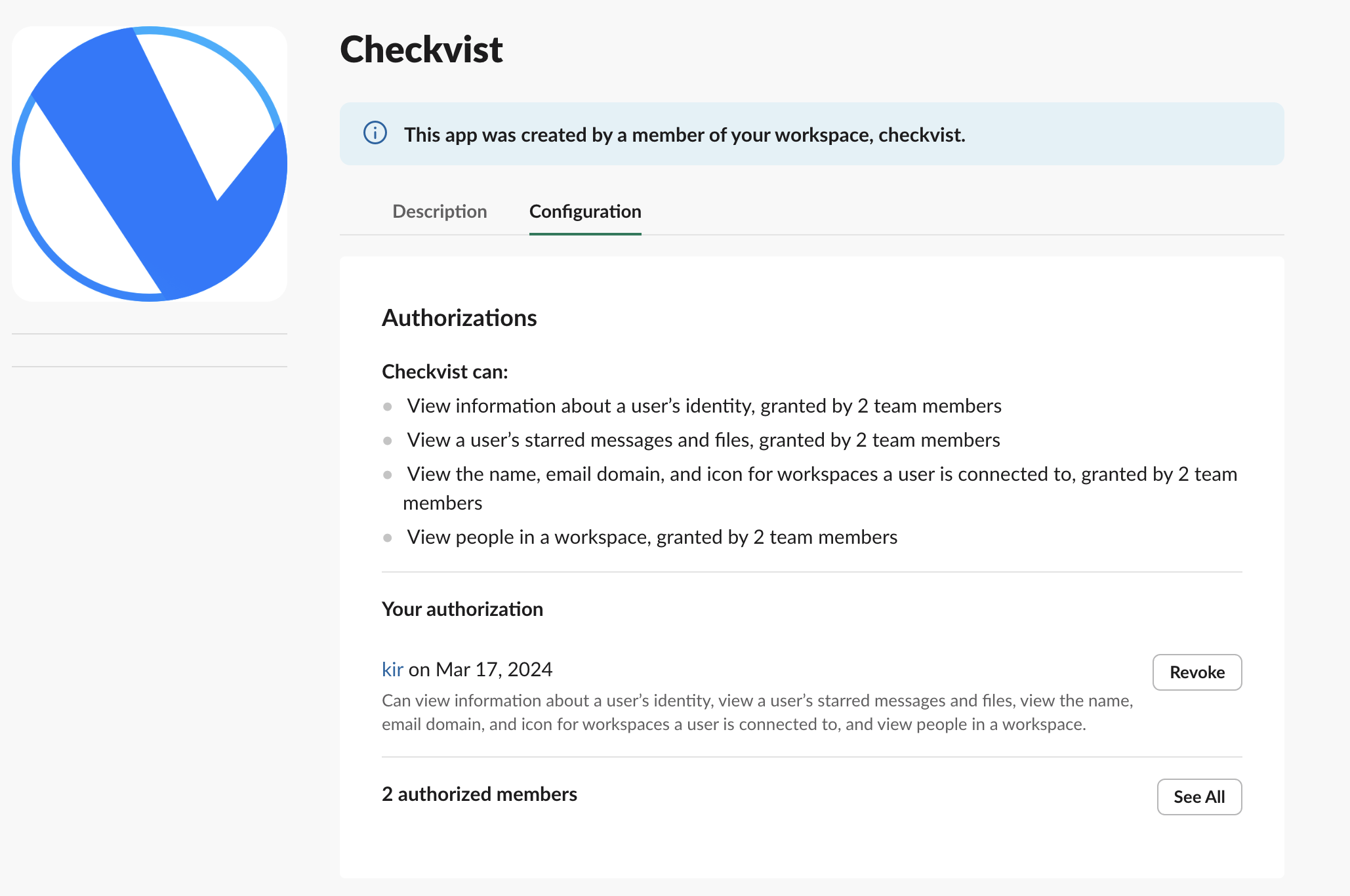Click the workspace creator info banner text
The width and height of the screenshot is (1350, 896).
(684, 134)
